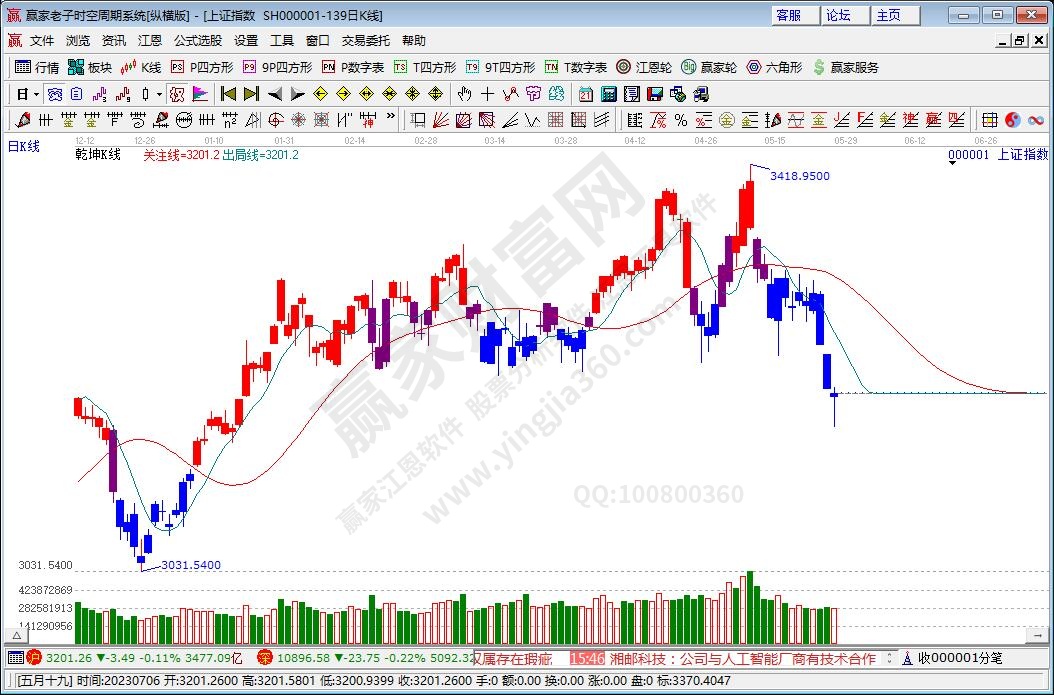This screenshot has width=1054, height=695.
Task: Click the 3418.9500 high price label
Action: pyautogui.click(x=799, y=176)
